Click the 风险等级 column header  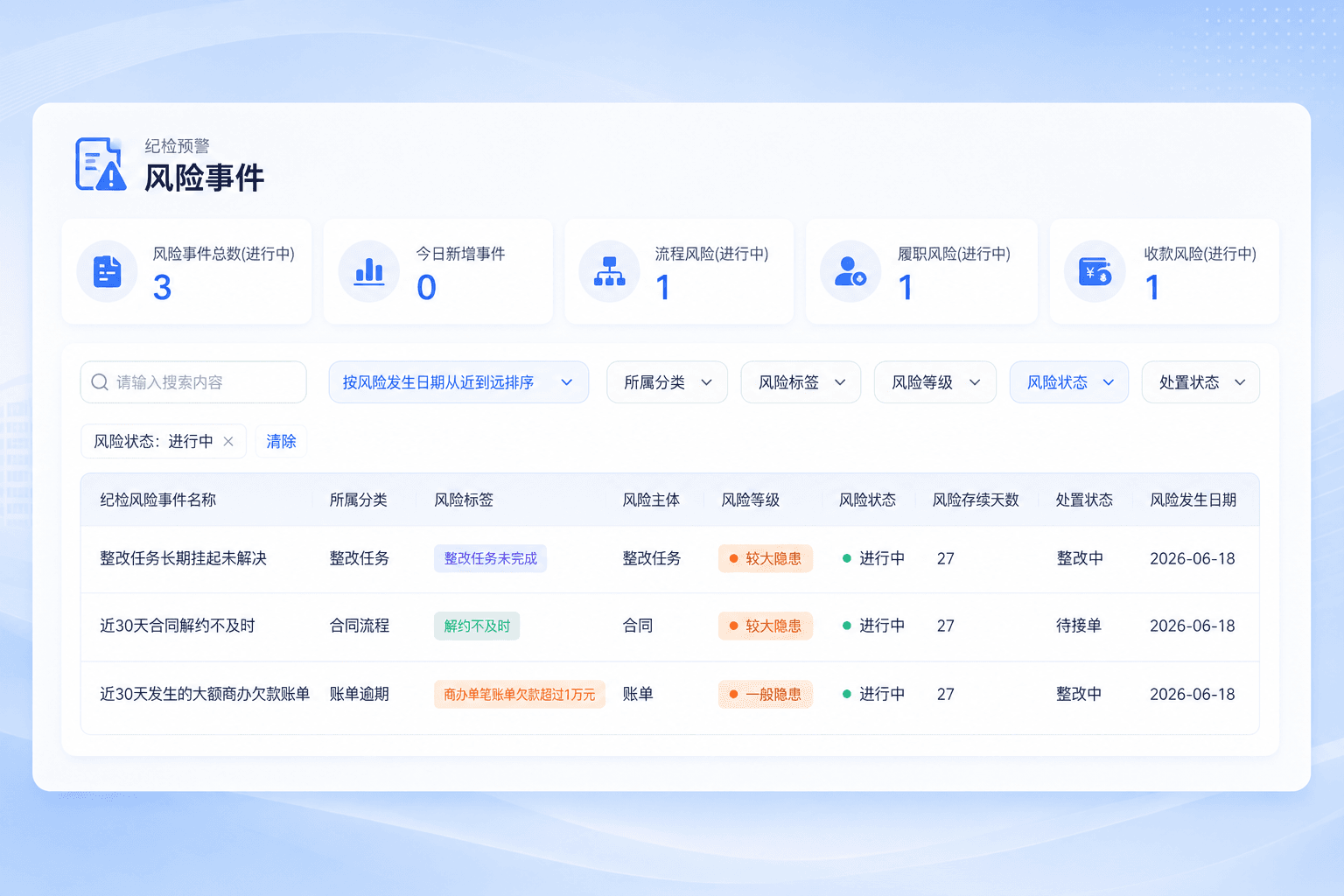point(750,500)
